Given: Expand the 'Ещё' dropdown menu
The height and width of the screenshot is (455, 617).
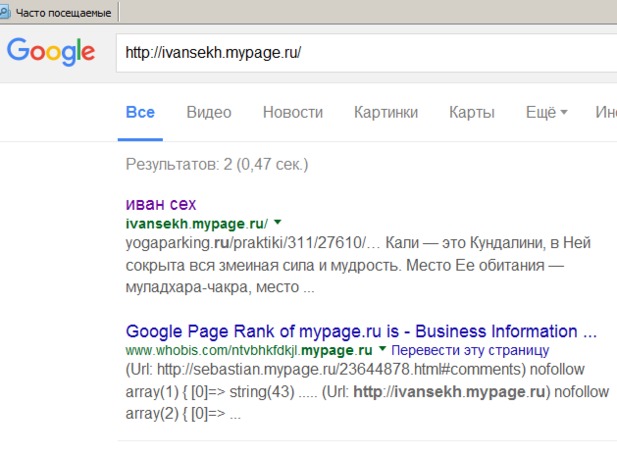Looking at the screenshot, I should coord(547,113).
